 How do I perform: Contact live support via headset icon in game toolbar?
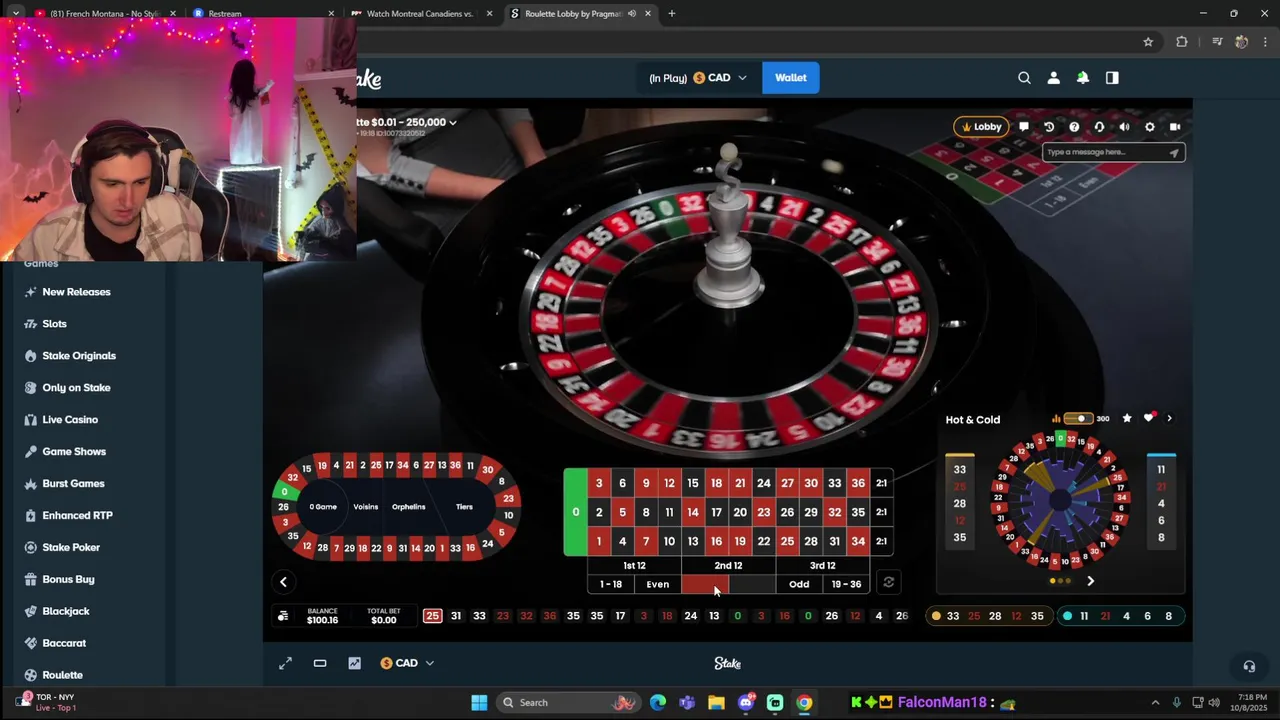[1099, 127]
